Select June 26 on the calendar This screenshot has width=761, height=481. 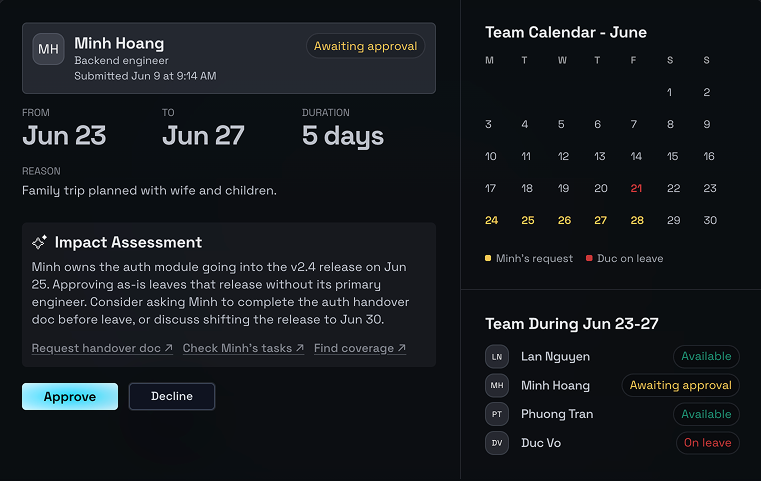[x=564, y=220]
